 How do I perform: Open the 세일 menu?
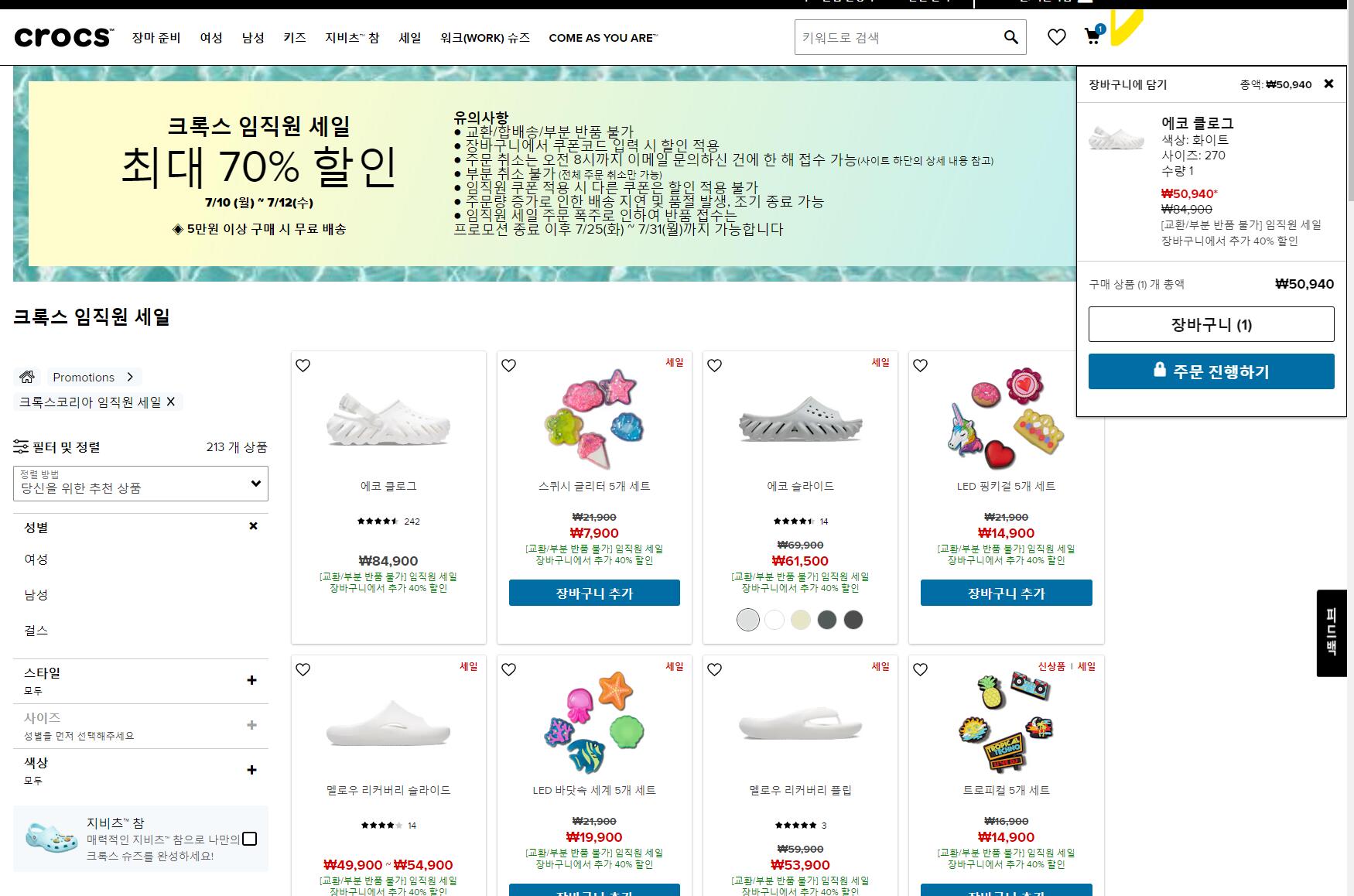tap(410, 37)
